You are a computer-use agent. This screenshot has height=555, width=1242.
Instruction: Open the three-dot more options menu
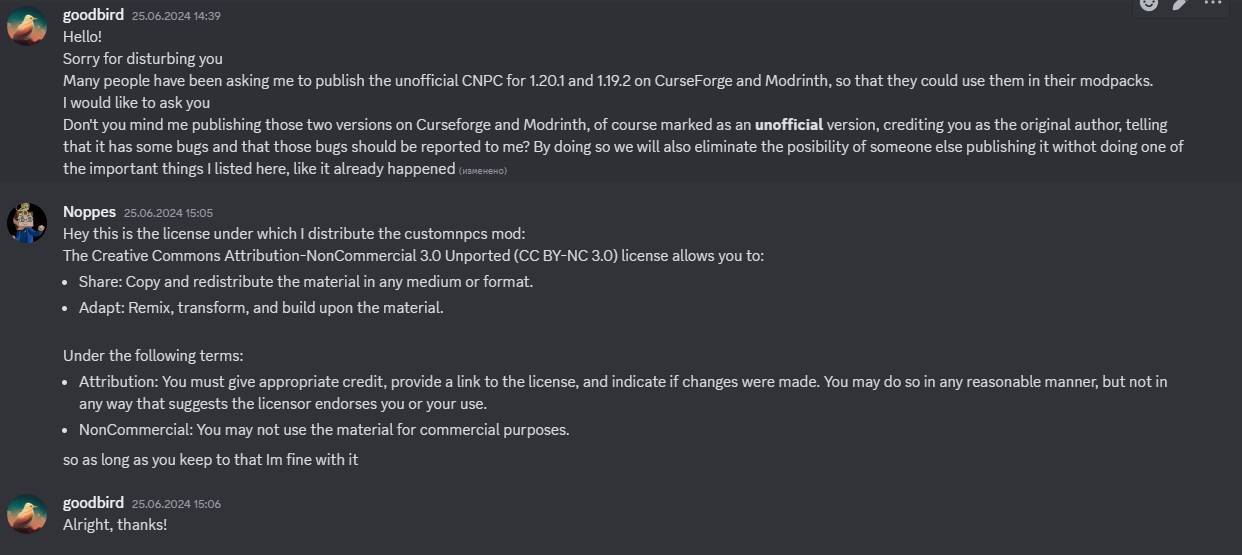point(1212,4)
